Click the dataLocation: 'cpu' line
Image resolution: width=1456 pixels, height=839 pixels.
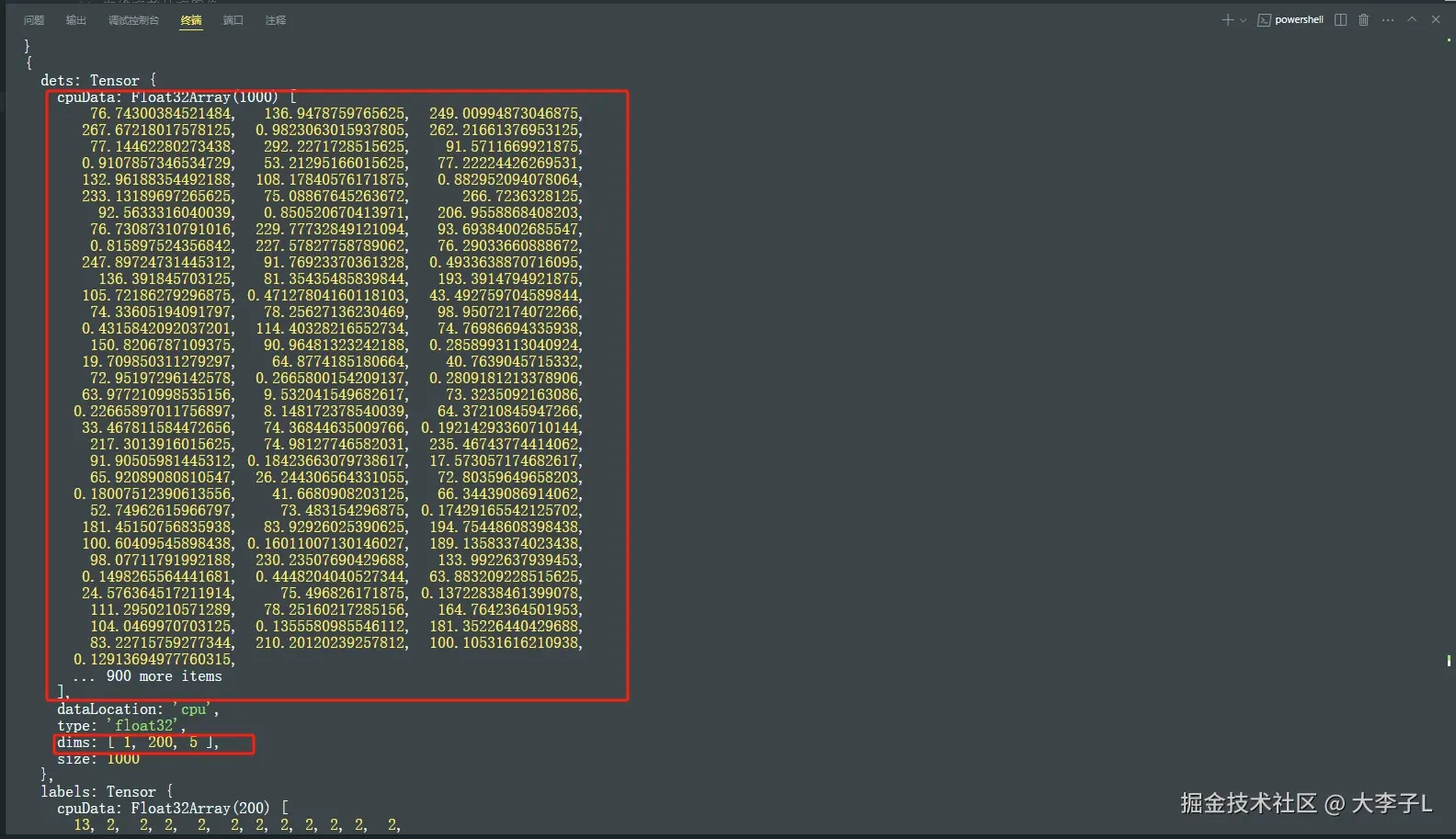tap(138, 709)
